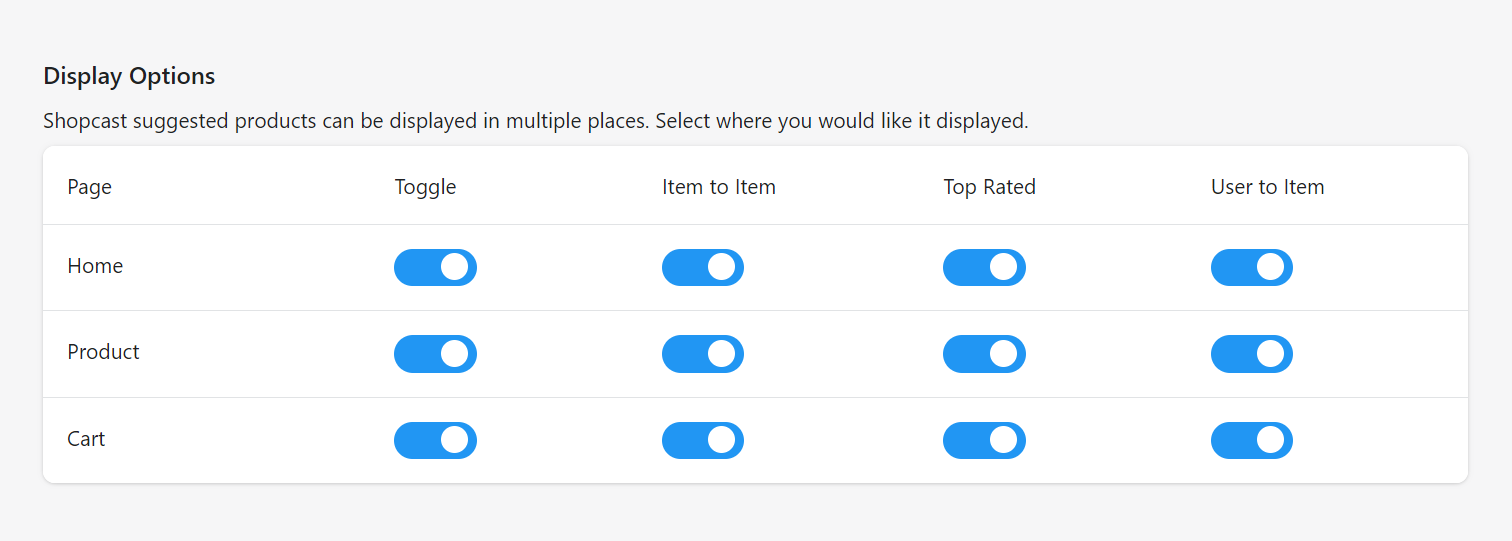Disable User to Item for Cart
The height and width of the screenshot is (541, 1512).
click(x=1251, y=440)
